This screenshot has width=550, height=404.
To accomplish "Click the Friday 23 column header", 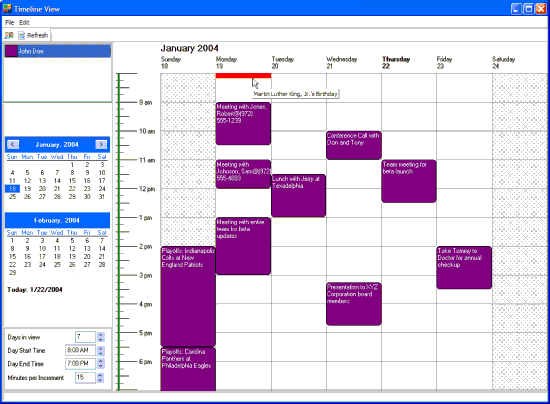I will [444, 62].
